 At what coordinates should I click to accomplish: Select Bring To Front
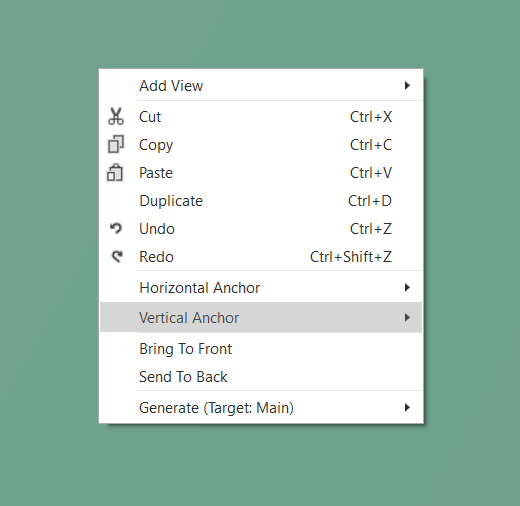261,349
